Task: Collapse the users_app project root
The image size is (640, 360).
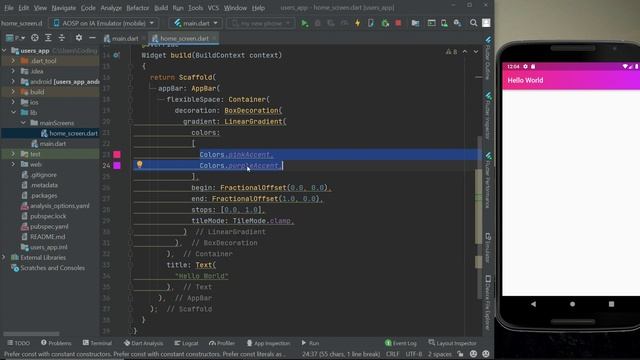Action: [x=4, y=51]
